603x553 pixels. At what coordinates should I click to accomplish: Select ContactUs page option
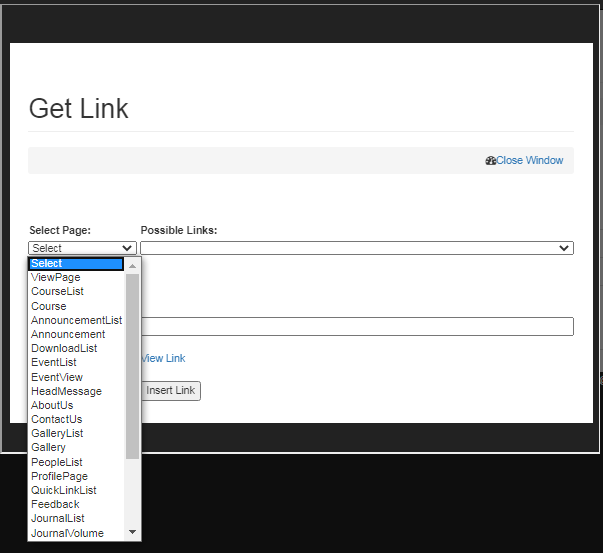coord(56,419)
